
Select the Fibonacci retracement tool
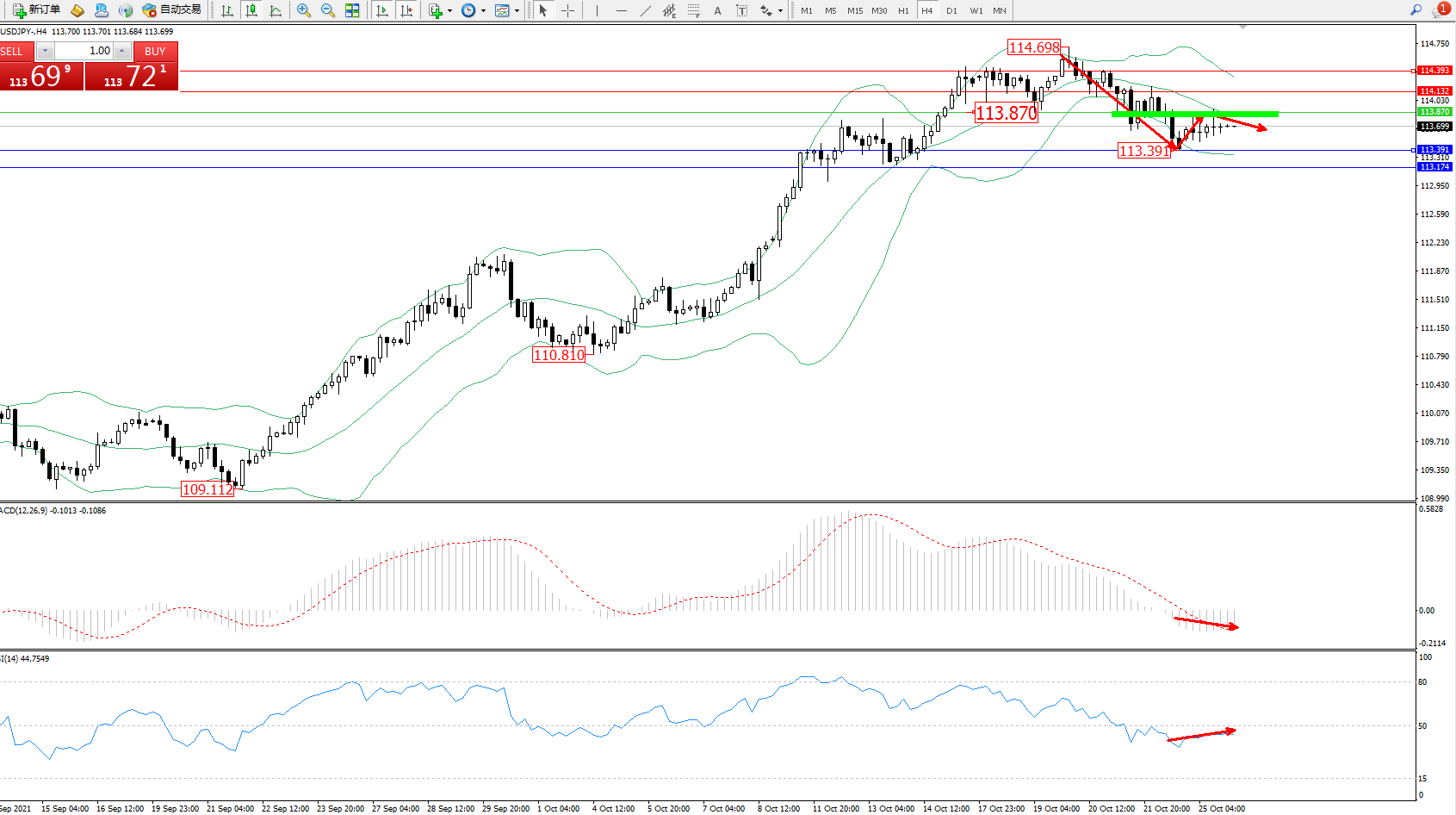click(x=694, y=10)
